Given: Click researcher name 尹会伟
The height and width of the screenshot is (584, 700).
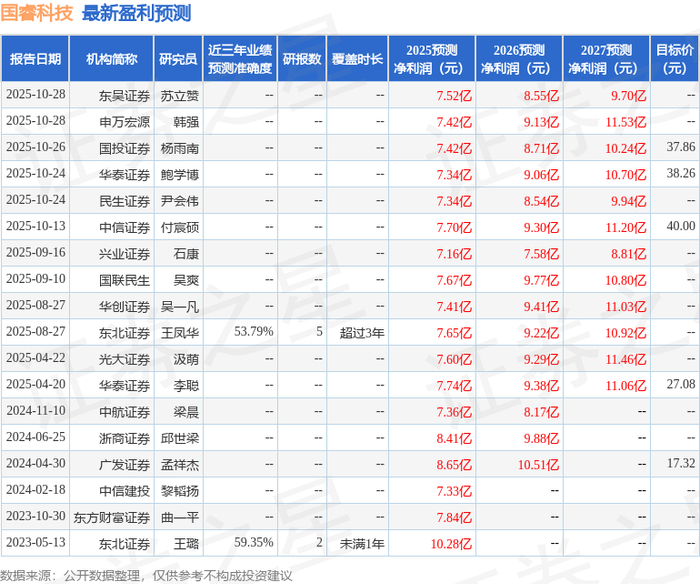Looking at the screenshot, I should [179, 201].
